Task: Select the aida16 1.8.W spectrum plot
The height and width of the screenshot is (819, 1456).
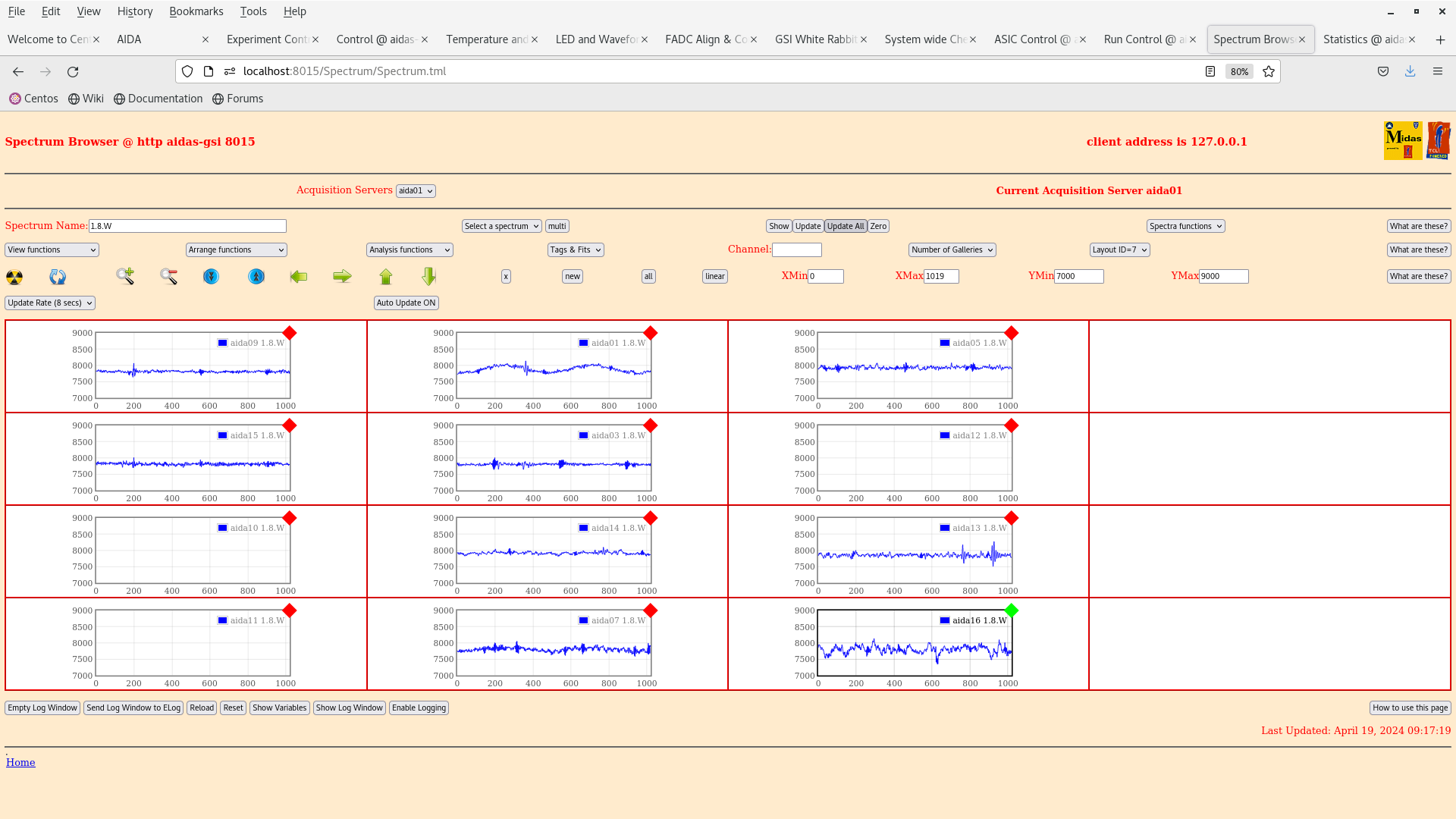Action: (915, 643)
